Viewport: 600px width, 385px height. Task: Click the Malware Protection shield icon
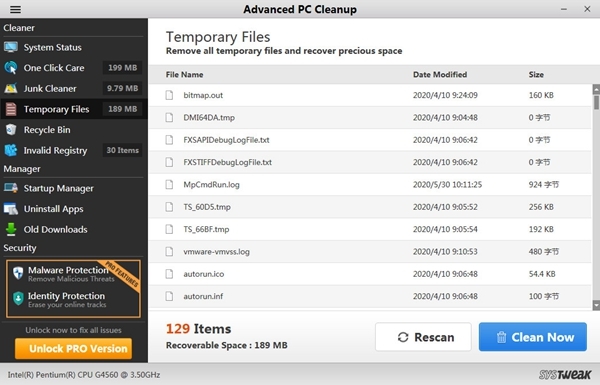(x=18, y=273)
